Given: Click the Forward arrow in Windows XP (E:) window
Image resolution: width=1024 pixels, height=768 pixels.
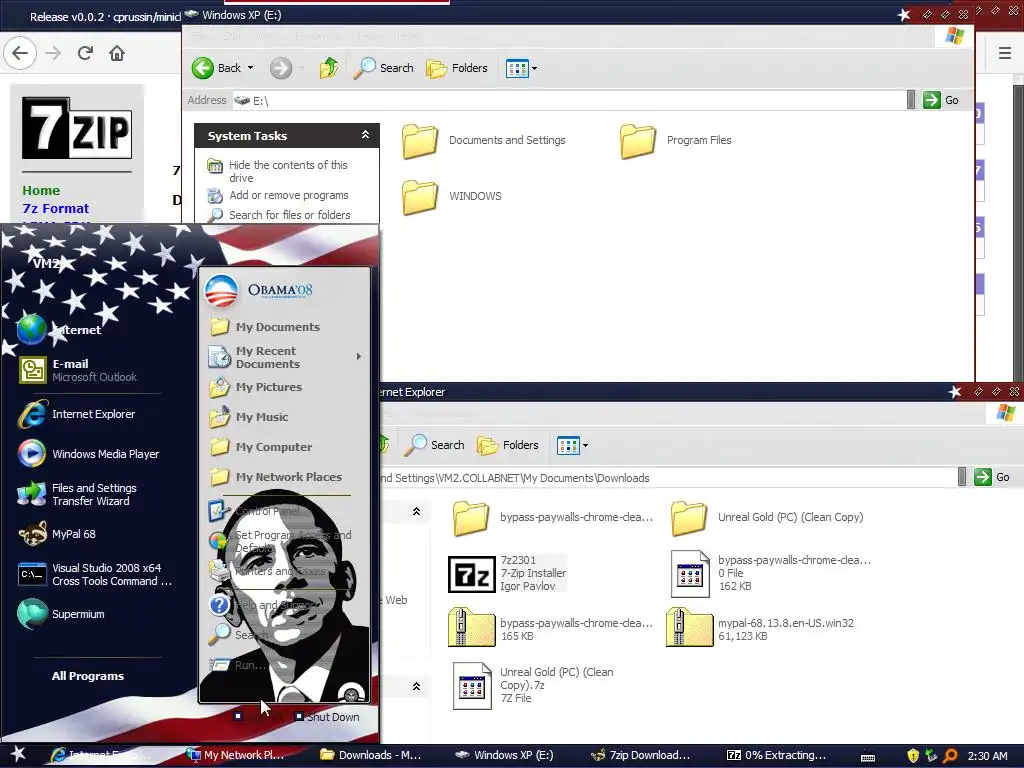Looking at the screenshot, I should 281,68.
